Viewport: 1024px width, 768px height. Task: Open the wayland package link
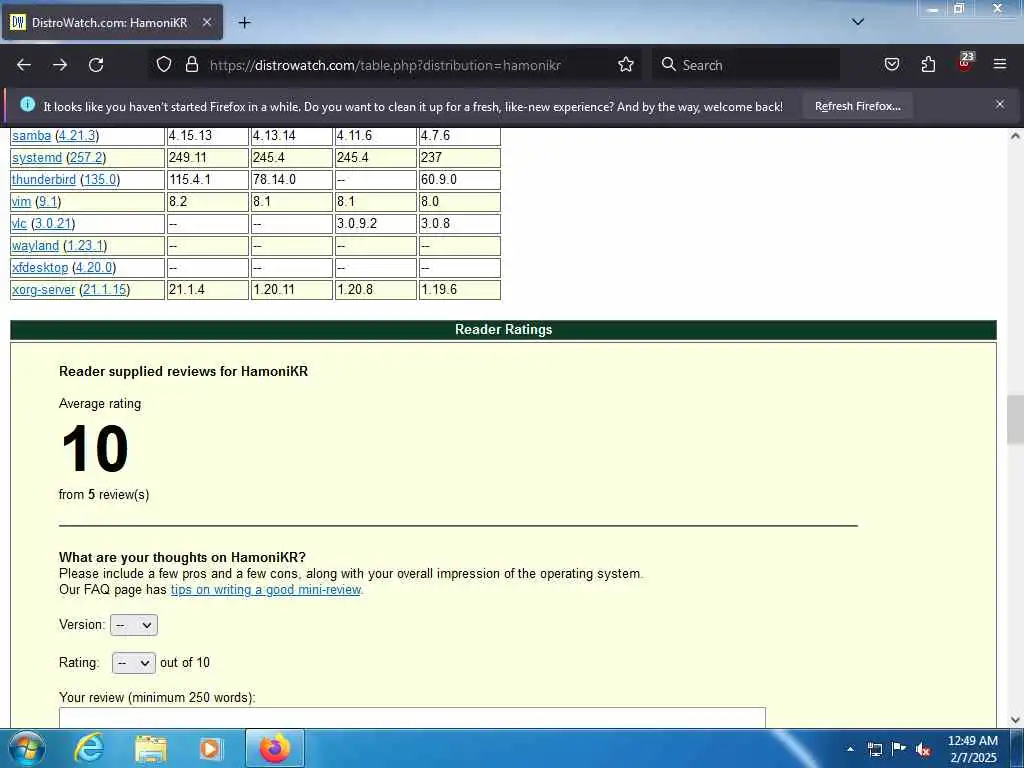click(35, 246)
